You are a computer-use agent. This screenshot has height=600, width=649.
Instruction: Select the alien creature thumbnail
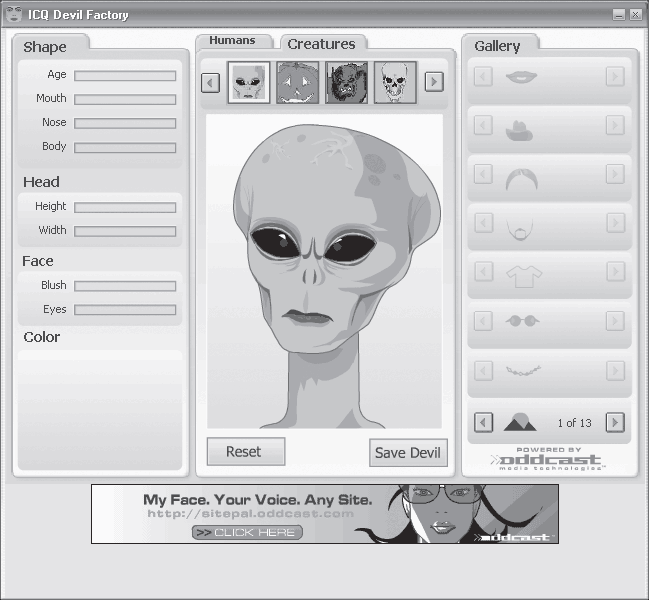tap(248, 82)
